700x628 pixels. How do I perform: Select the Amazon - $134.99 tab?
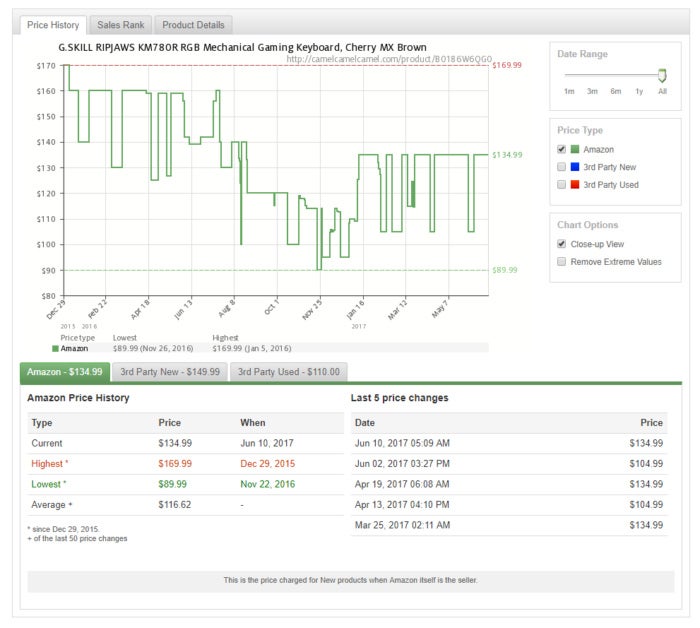coord(65,372)
